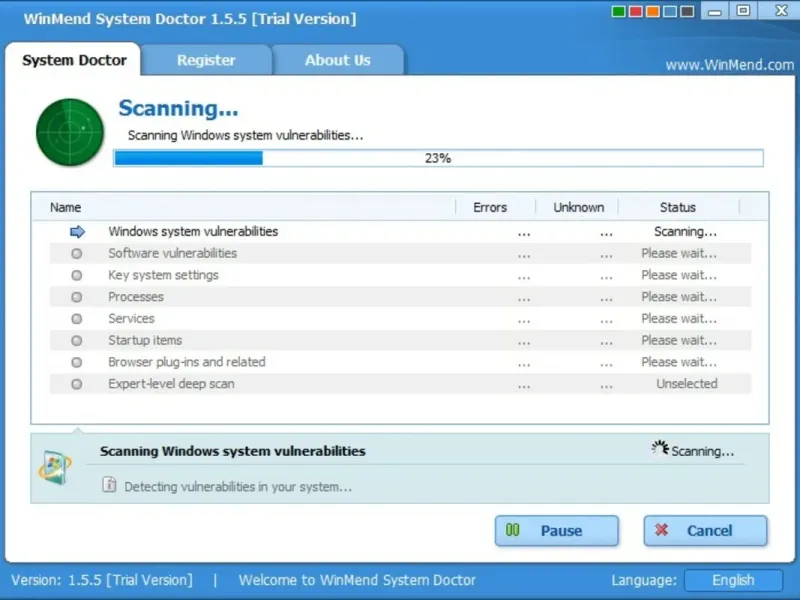Select the Software vulnerabilities row
The height and width of the screenshot is (600, 800).
click(401, 254)
